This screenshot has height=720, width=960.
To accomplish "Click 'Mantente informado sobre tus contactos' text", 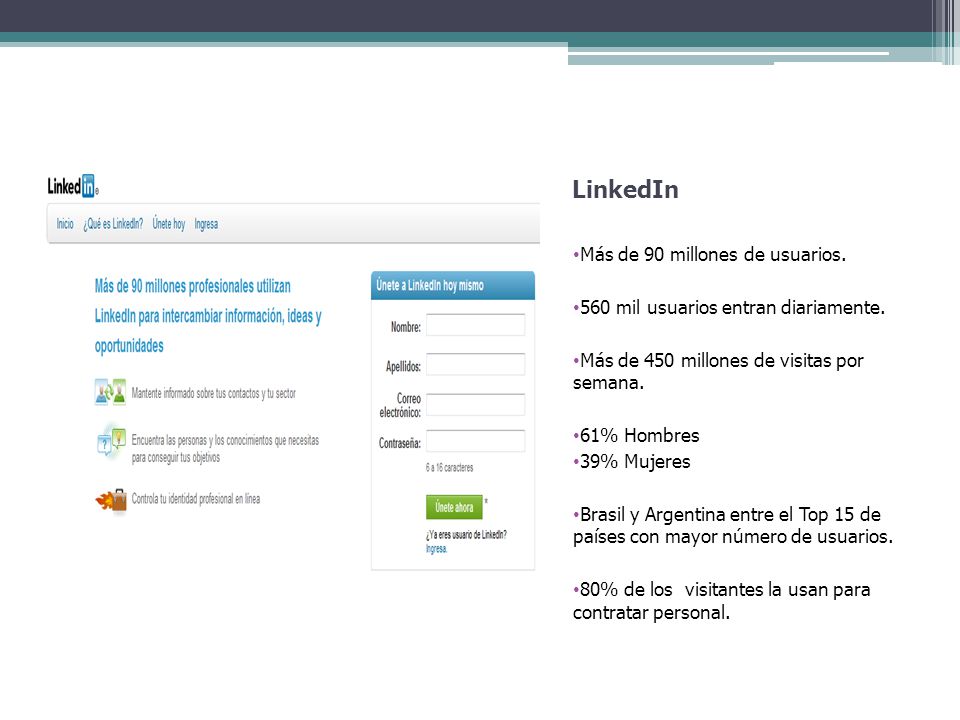I will [x=214, y=393].
